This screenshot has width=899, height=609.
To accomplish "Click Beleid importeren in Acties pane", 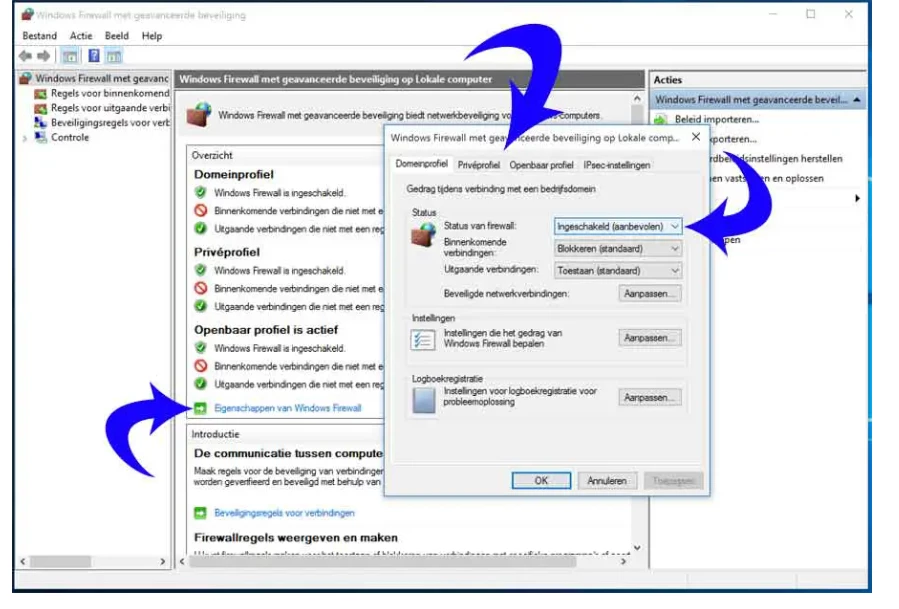I will (717, 119).
